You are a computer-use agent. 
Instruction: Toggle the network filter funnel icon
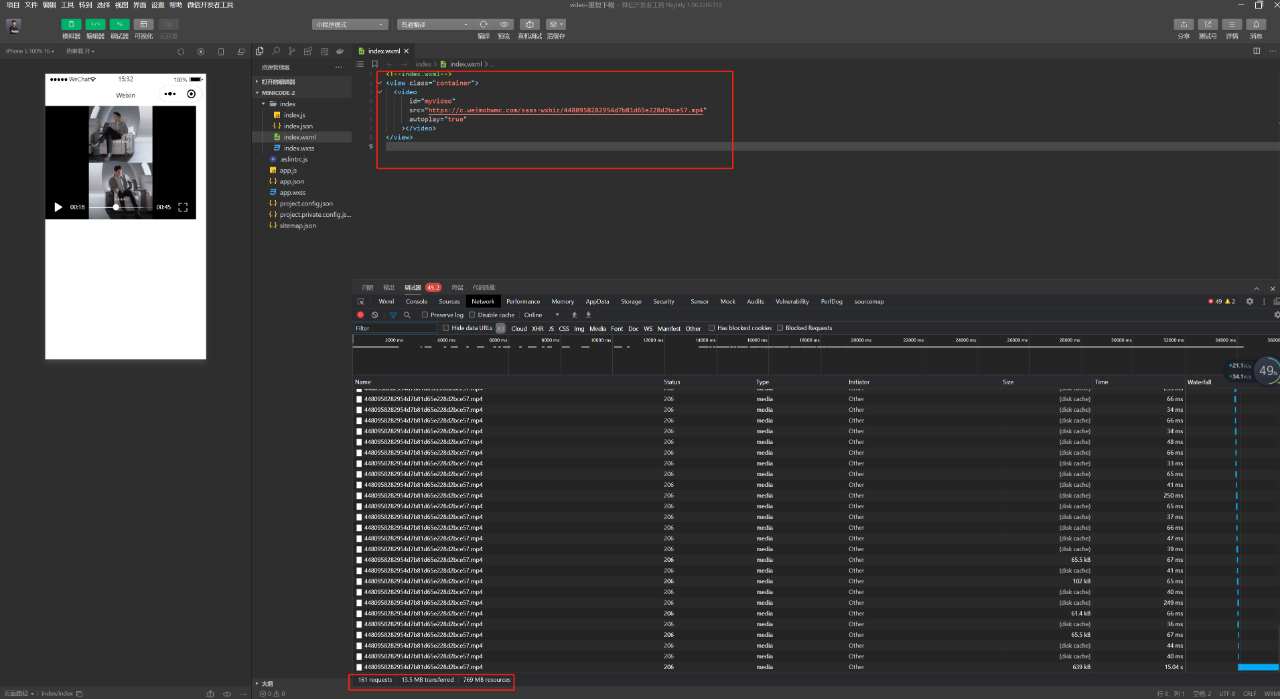pyautogui.click(x=393, y=314)
